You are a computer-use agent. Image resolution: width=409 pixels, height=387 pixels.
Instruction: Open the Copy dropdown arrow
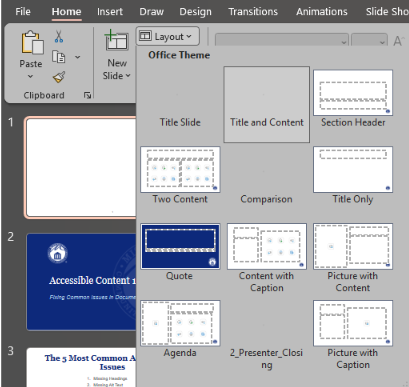click(77, 57)
